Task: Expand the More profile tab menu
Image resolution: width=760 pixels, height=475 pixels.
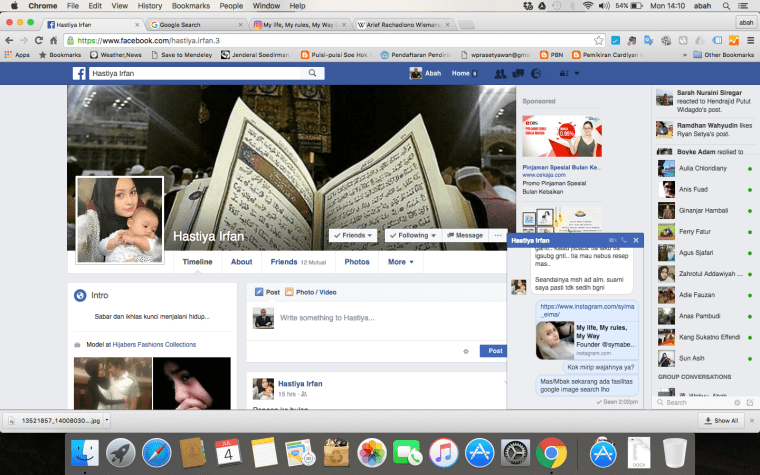Action: [400, 262]
